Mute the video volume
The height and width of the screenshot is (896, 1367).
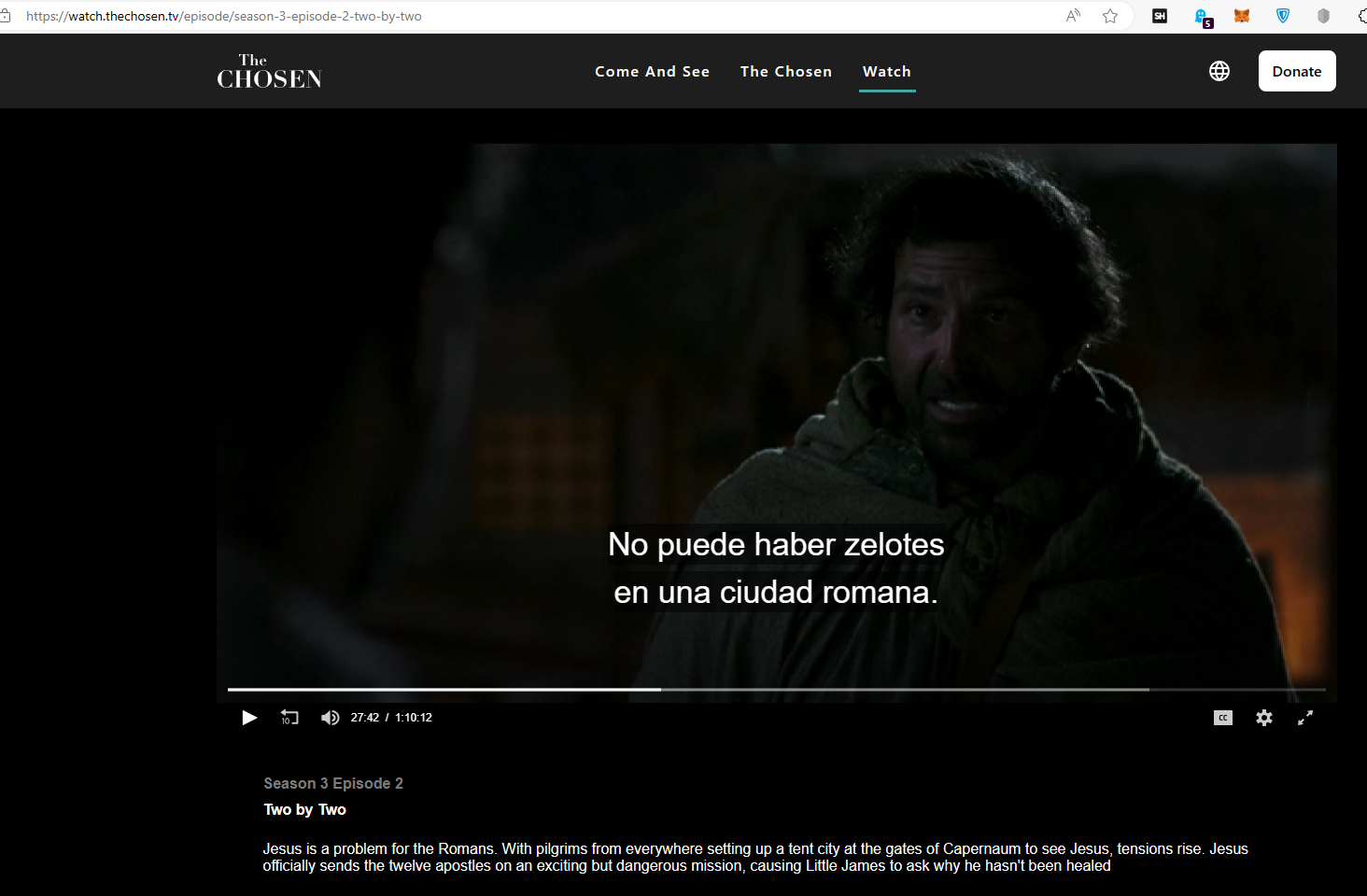point(330,718)
